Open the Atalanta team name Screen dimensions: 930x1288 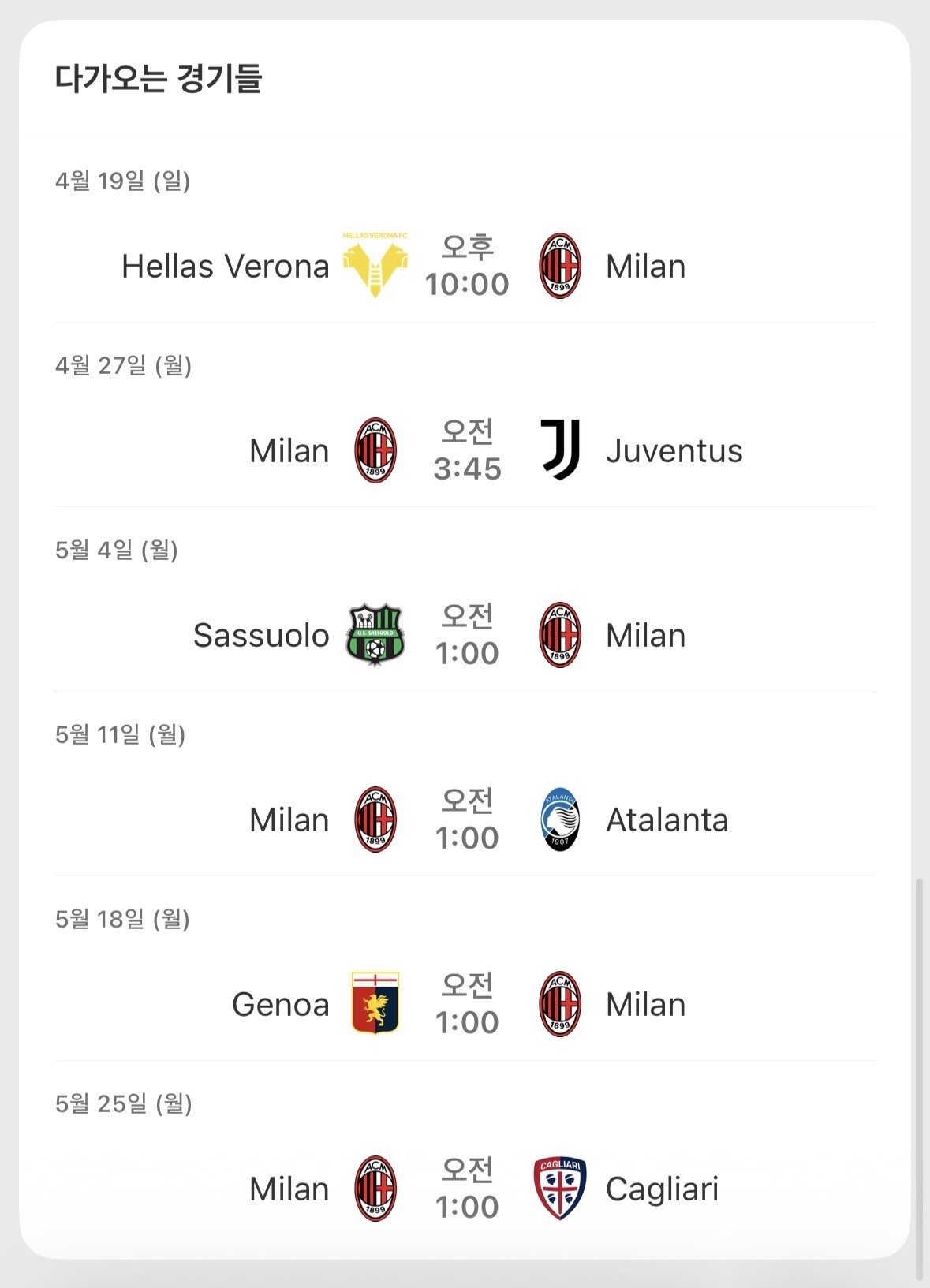tap(667, 820)
